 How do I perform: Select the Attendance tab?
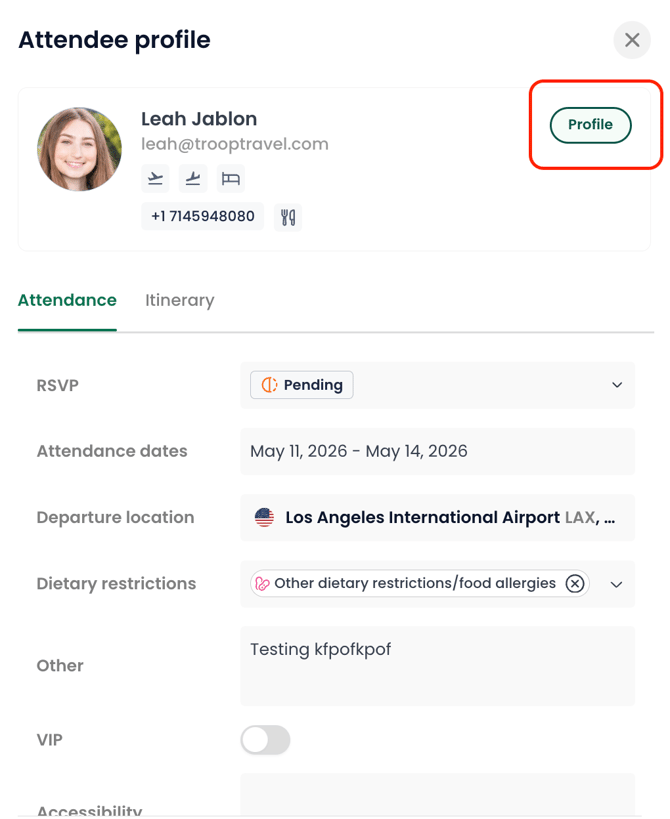click(67, 300)
